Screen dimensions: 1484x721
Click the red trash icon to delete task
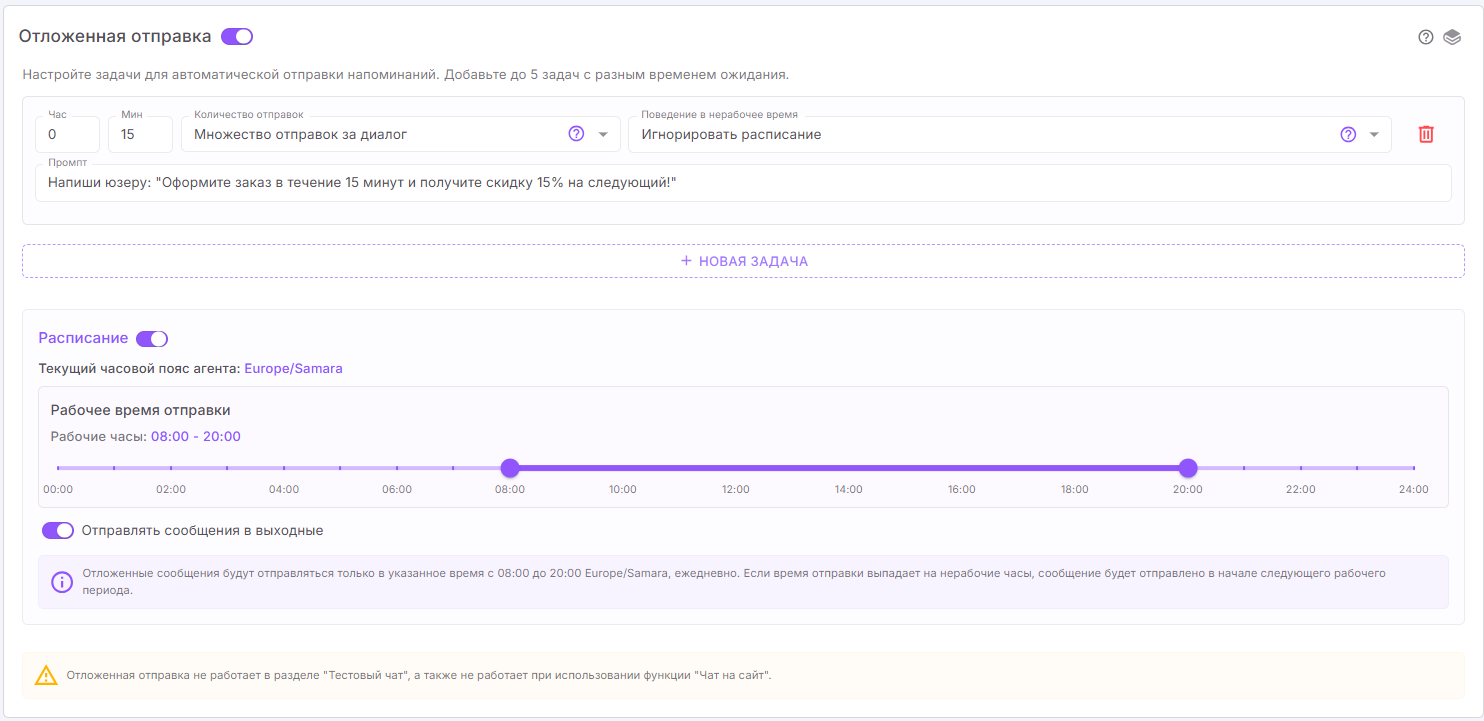[x=1426, y=134]
